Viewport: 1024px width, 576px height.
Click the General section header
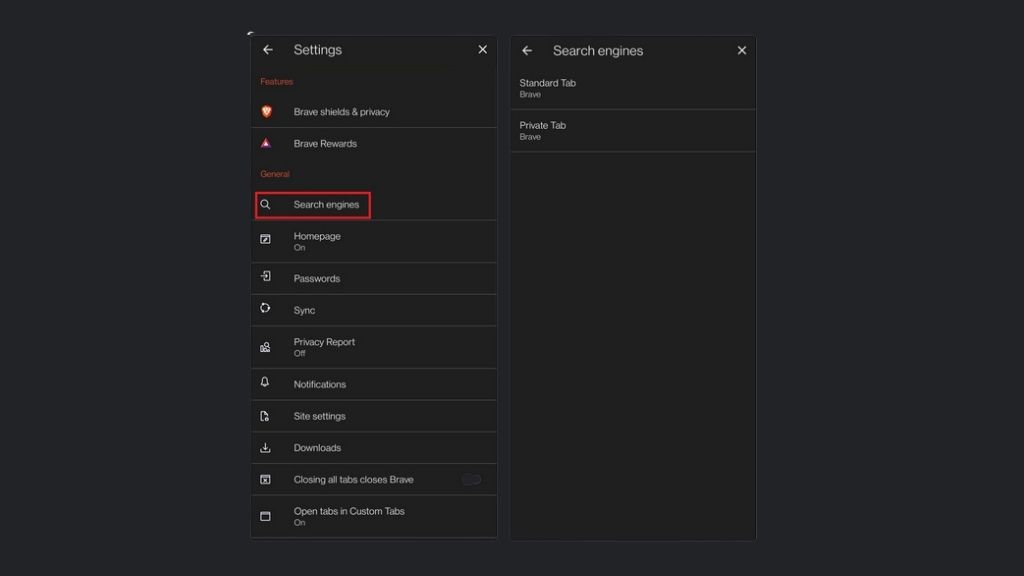[x=274, y=174]
